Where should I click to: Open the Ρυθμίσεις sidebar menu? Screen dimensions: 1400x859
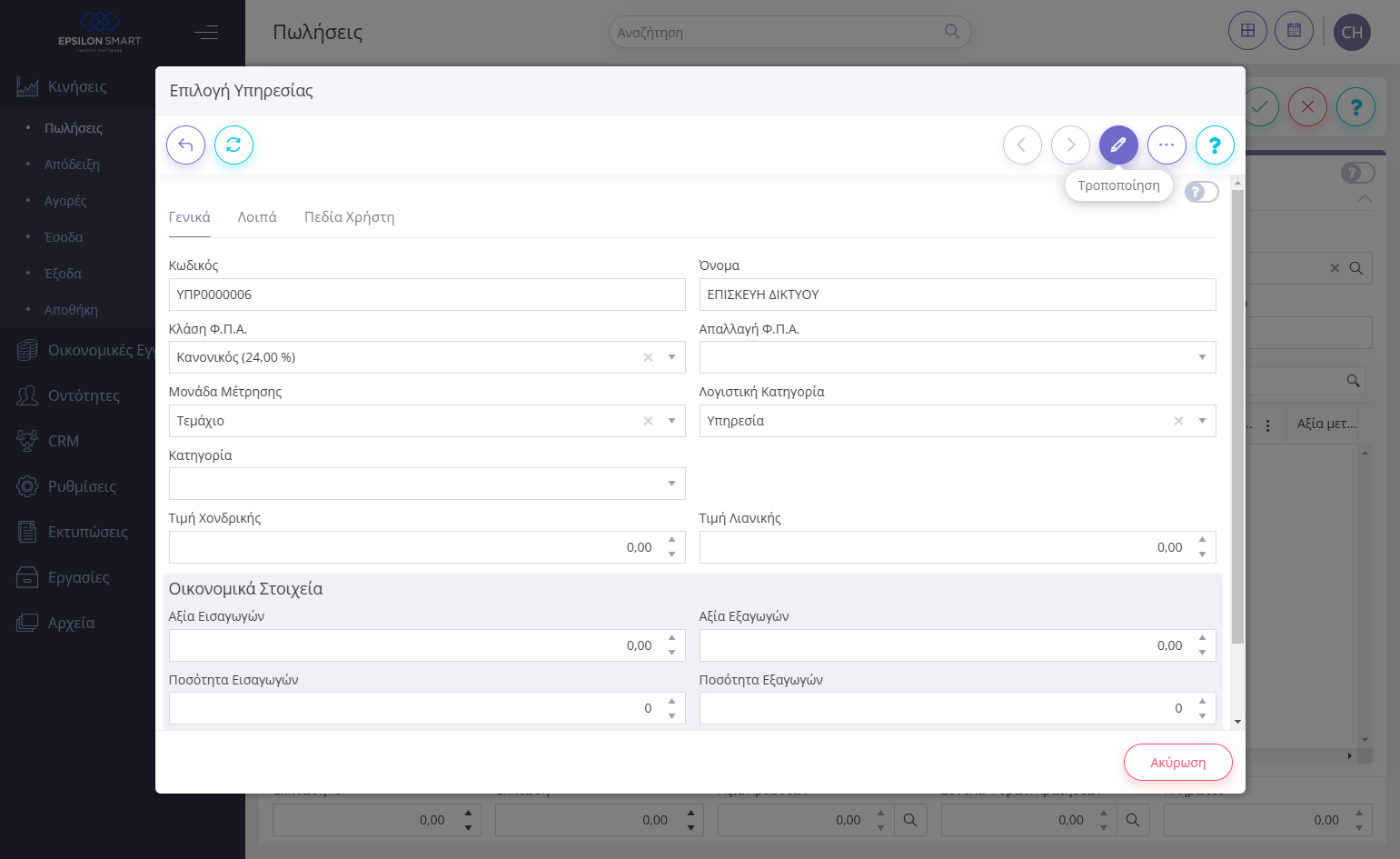coord(82,486)
